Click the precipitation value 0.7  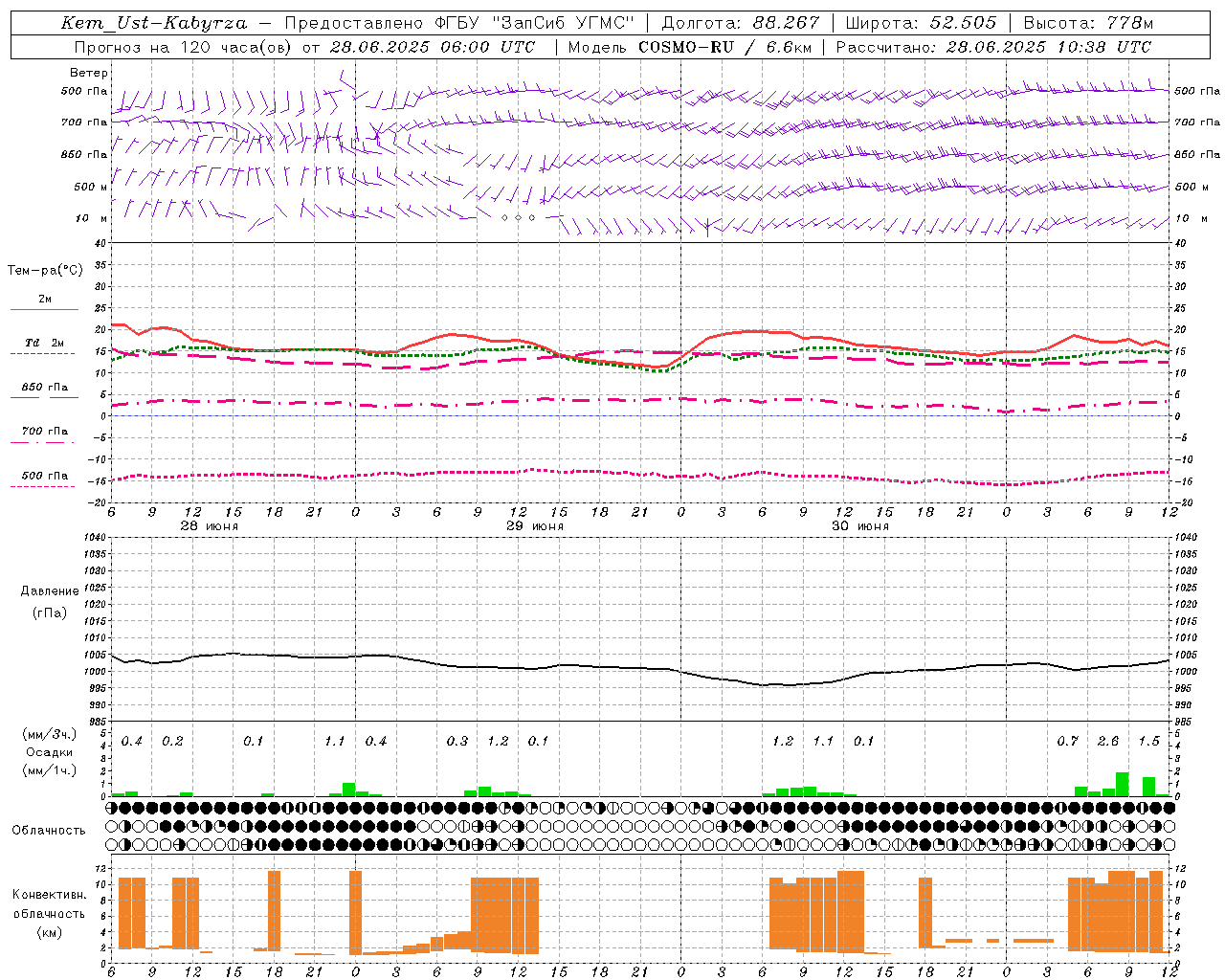pyautogui.click(x=1067, y=742)
